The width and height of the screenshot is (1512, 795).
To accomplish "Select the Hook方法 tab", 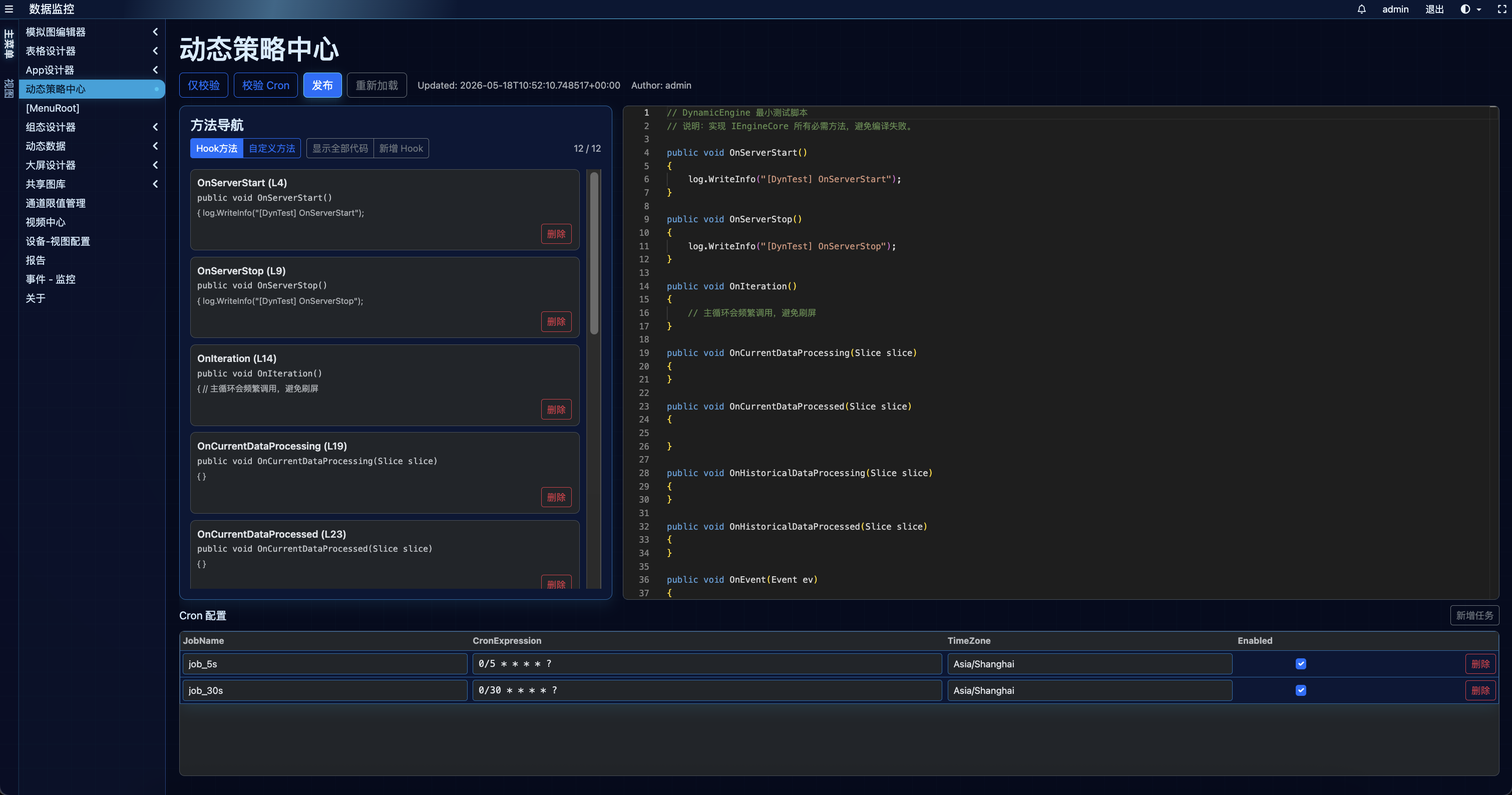I will [x=217, y=149].
